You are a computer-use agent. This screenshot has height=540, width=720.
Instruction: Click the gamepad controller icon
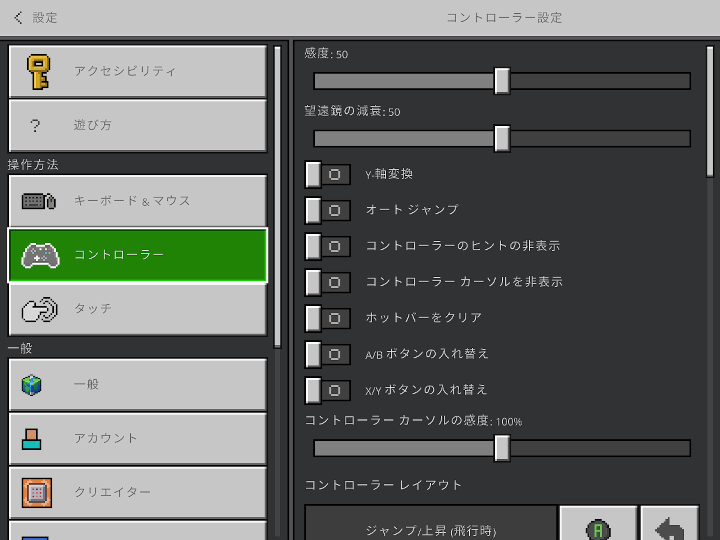40,255
